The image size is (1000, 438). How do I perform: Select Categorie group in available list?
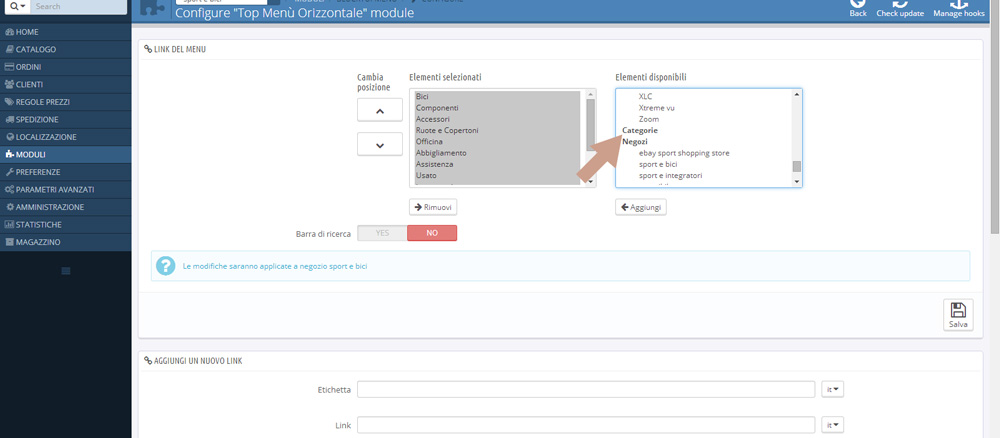coord(640,130)
